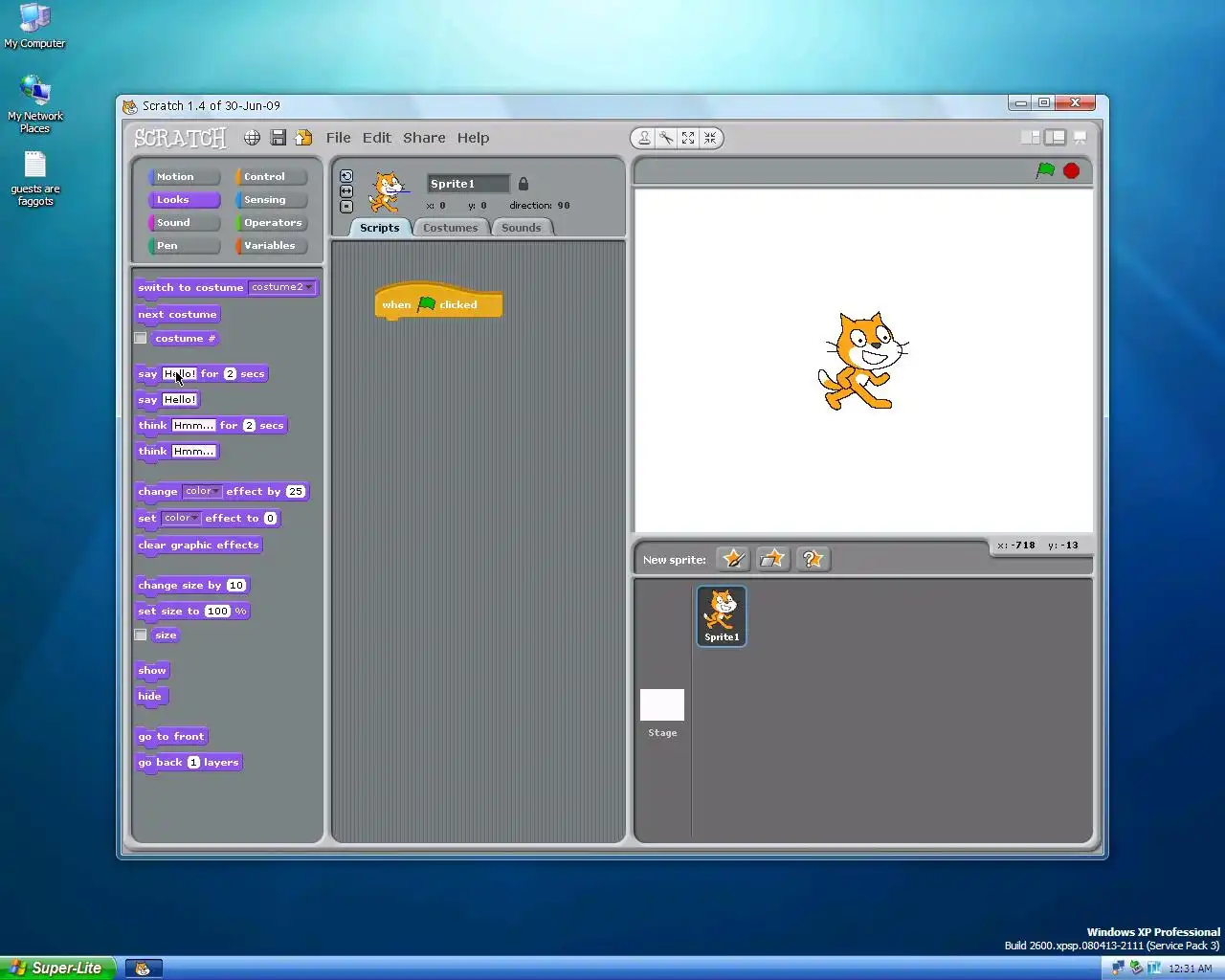1225x980 pixels.
Task: Select the Pen block category
Action: point(184,246)
